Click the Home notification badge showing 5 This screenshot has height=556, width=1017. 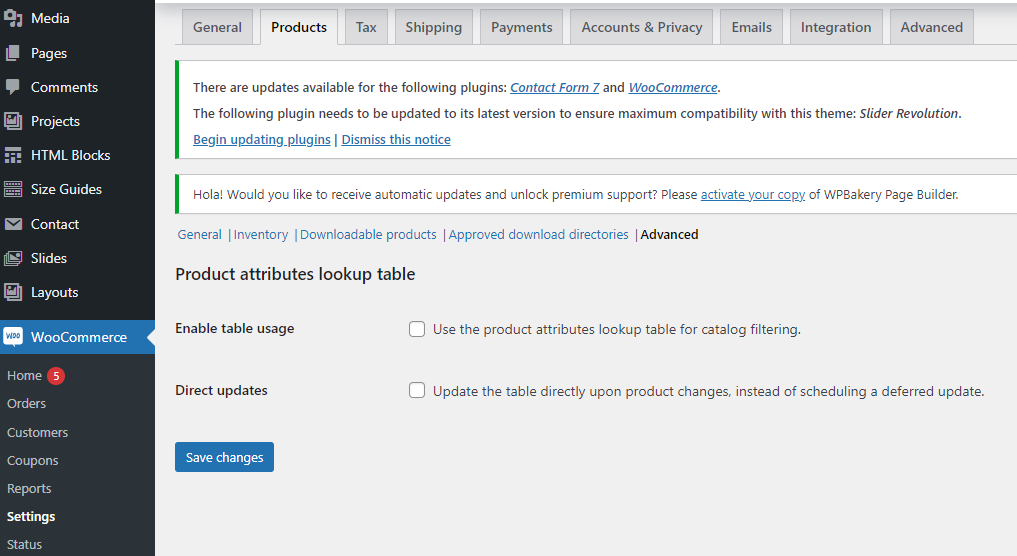pyautogui.click(x=56, y=376)
